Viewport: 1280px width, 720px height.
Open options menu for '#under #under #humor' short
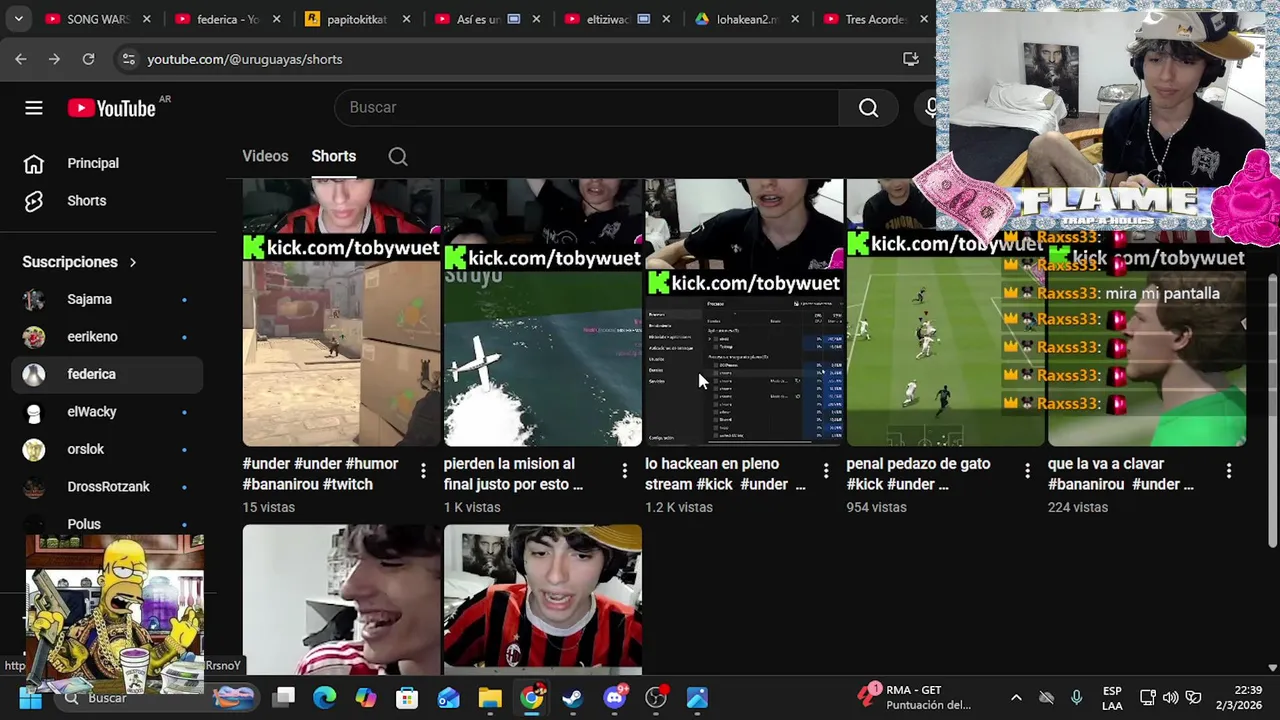423,470
